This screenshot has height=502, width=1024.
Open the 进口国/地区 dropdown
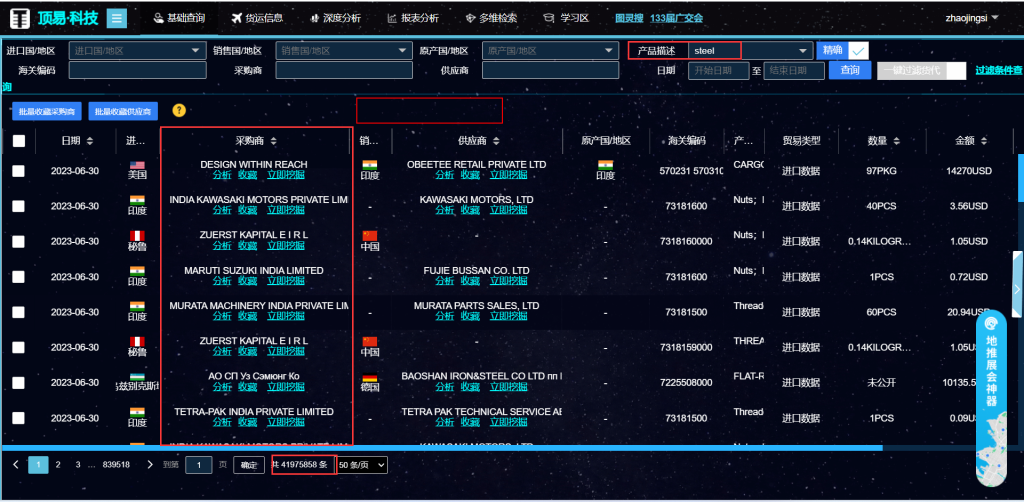136,50
